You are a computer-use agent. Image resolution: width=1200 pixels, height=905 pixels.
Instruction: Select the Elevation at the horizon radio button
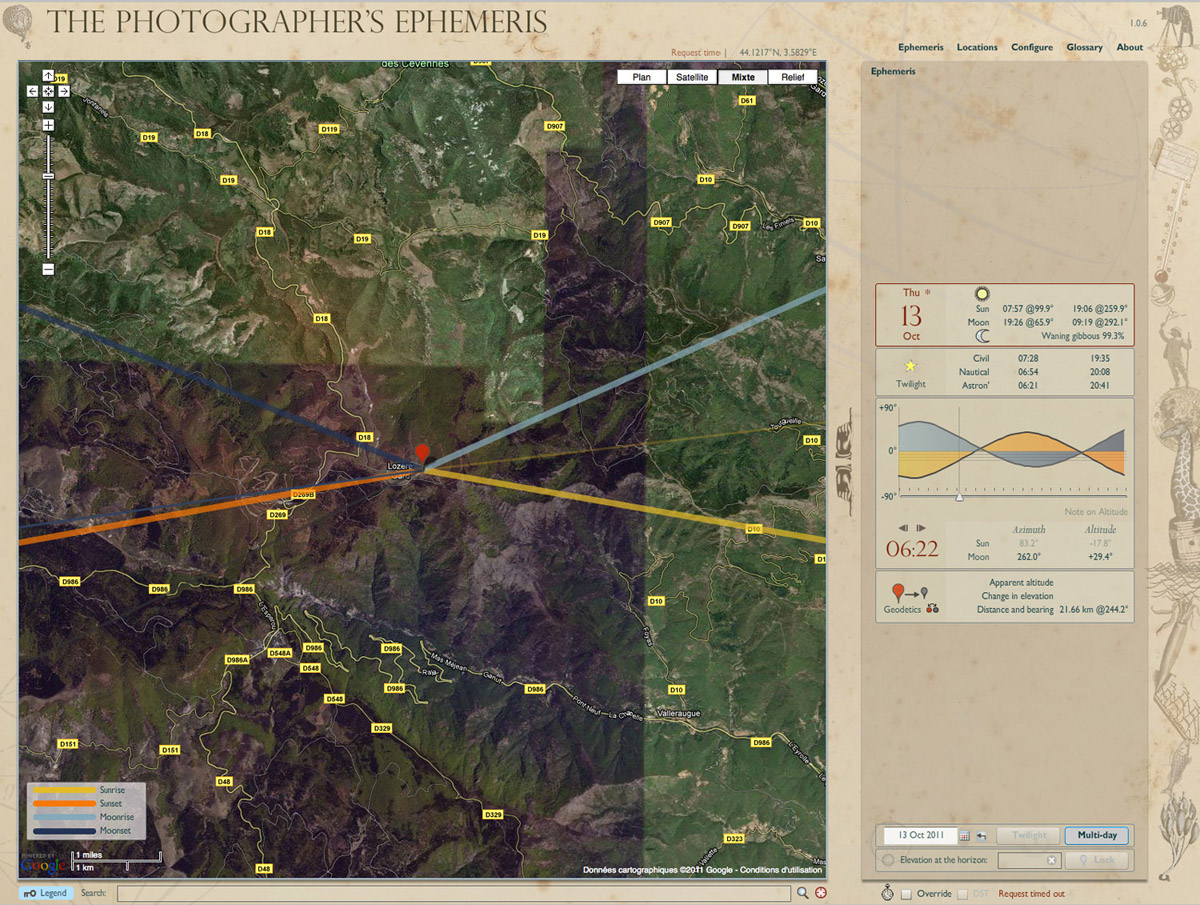point(888,860)
